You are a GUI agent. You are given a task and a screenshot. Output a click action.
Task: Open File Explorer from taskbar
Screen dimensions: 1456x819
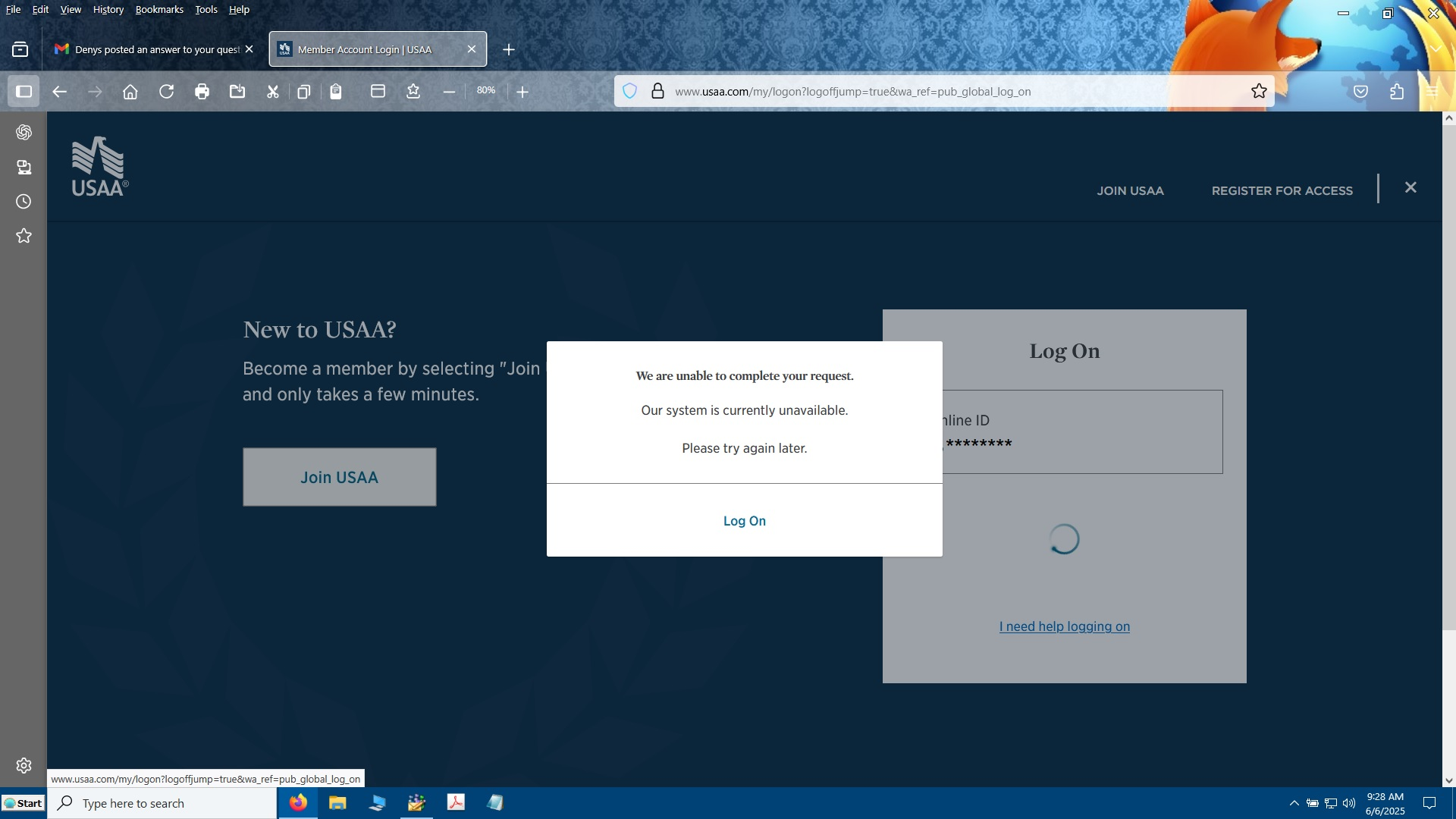(337, 802)
